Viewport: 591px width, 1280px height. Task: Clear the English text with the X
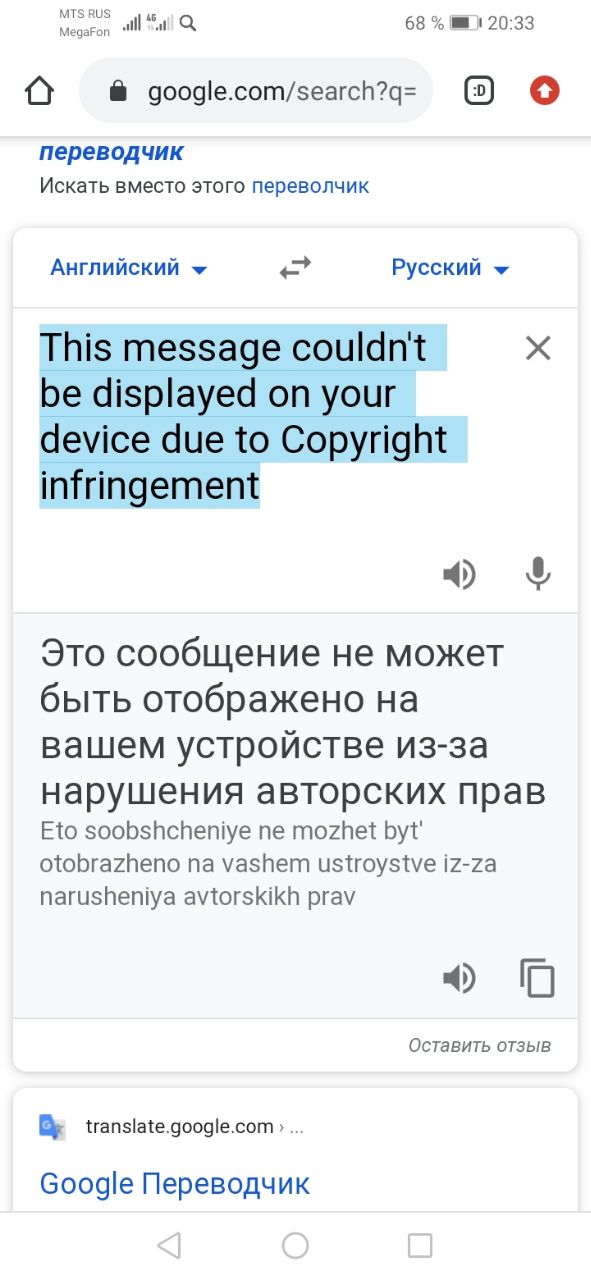[538, 348]
